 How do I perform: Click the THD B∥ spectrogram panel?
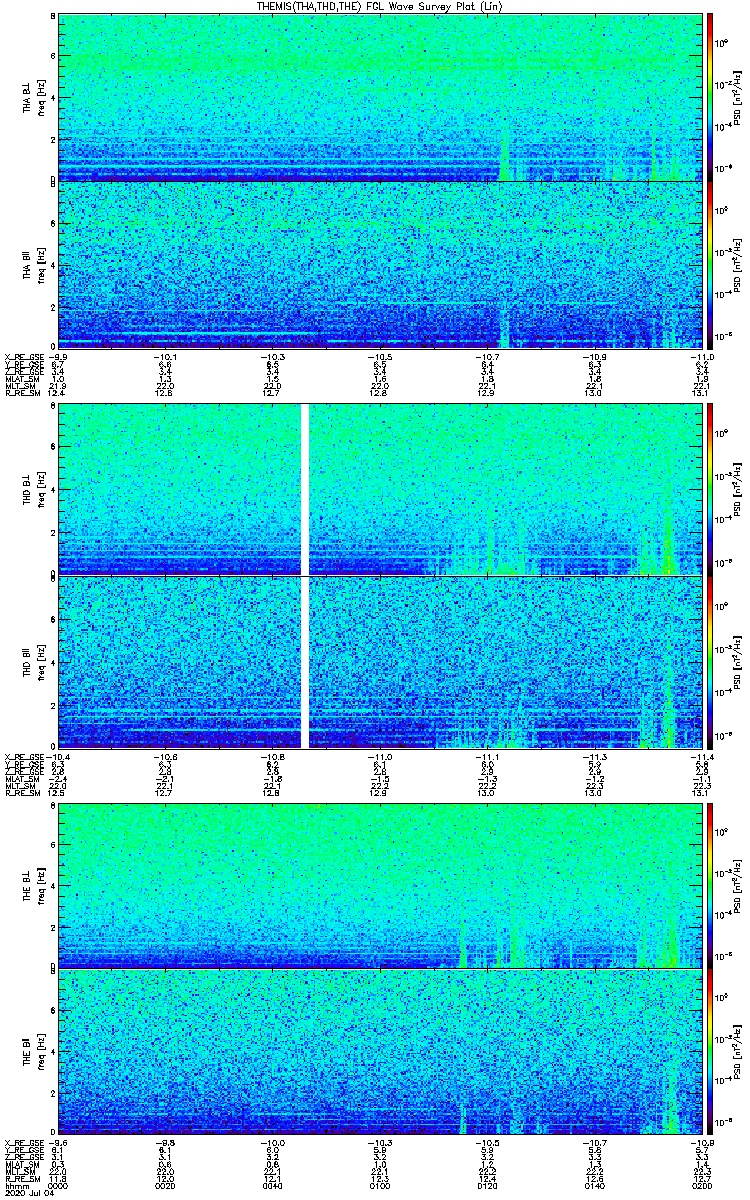[x=379, y=662]
